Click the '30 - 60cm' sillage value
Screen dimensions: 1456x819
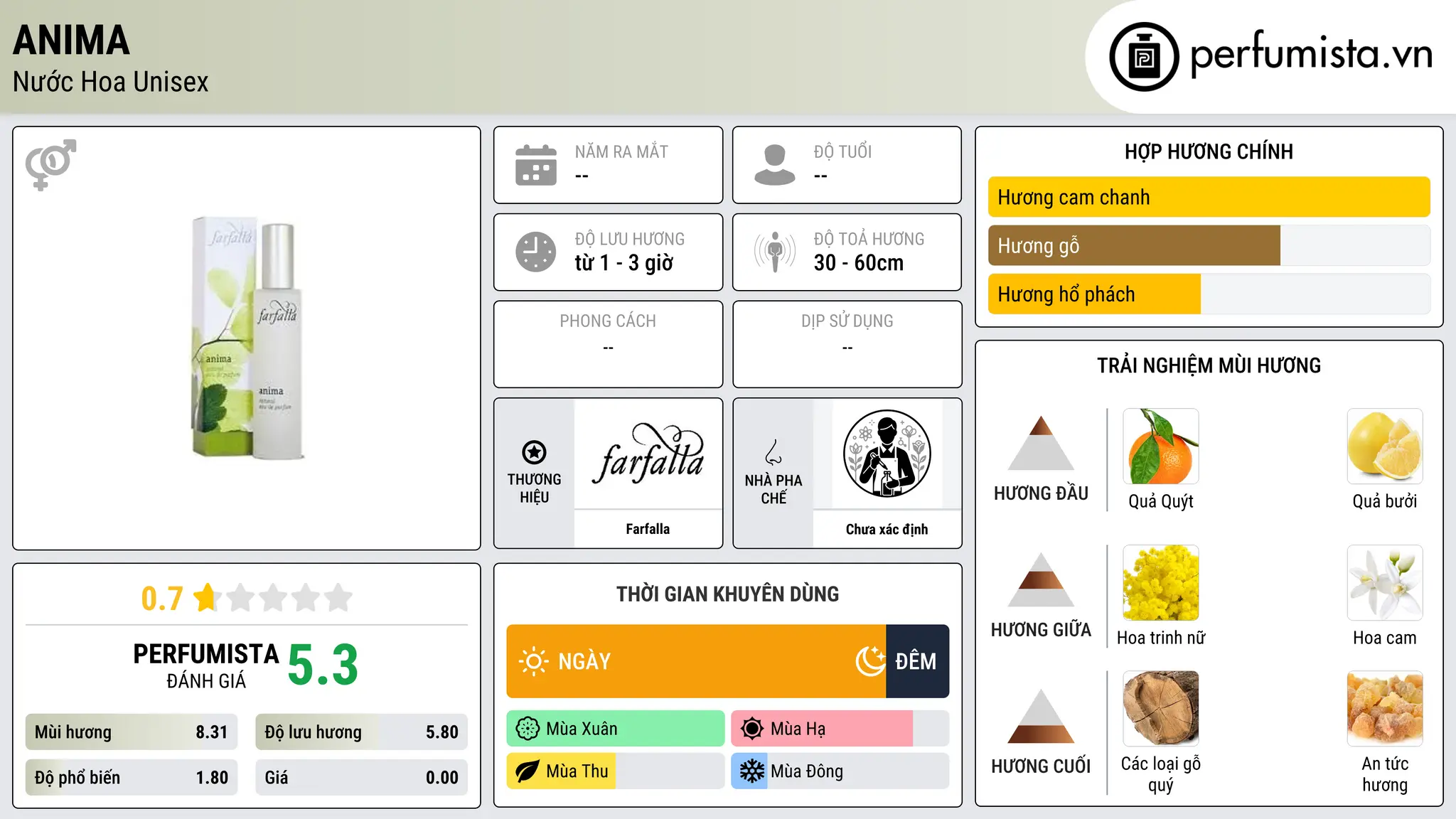pyautogui.click(x=859, y=263)
